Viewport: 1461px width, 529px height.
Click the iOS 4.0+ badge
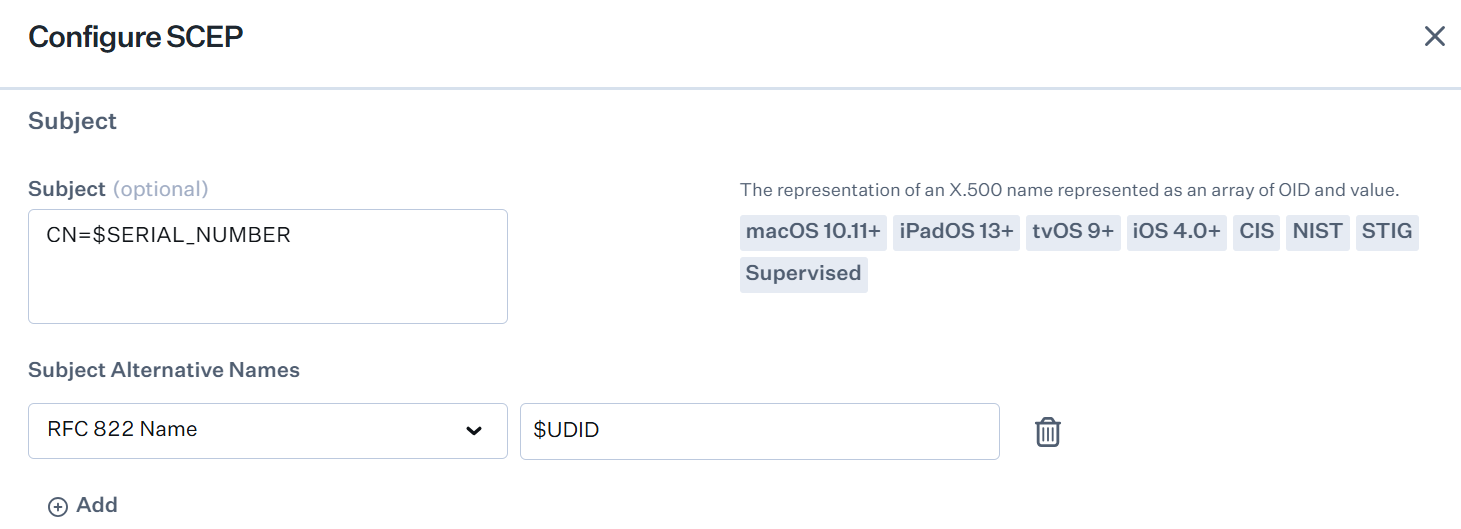click(x=1176, y=232)
